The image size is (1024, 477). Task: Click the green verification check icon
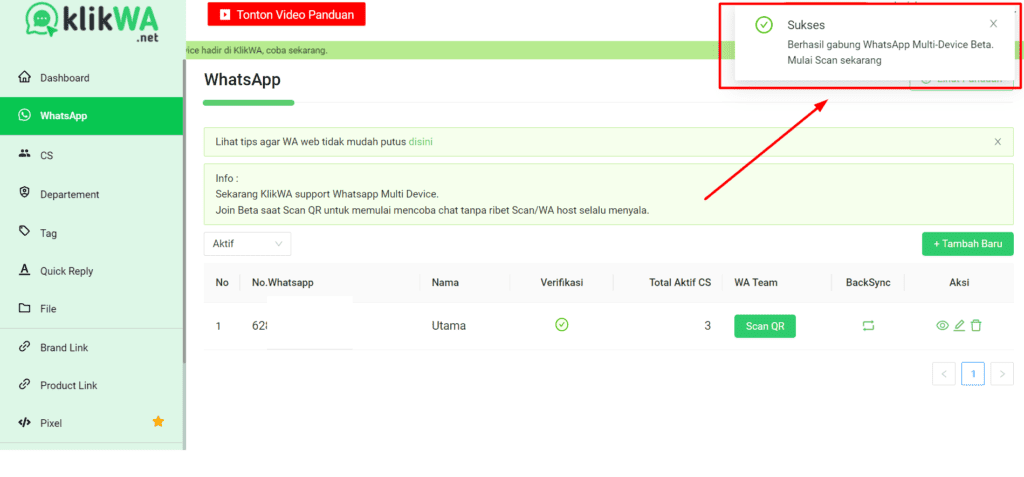click(x=562, y=325)
